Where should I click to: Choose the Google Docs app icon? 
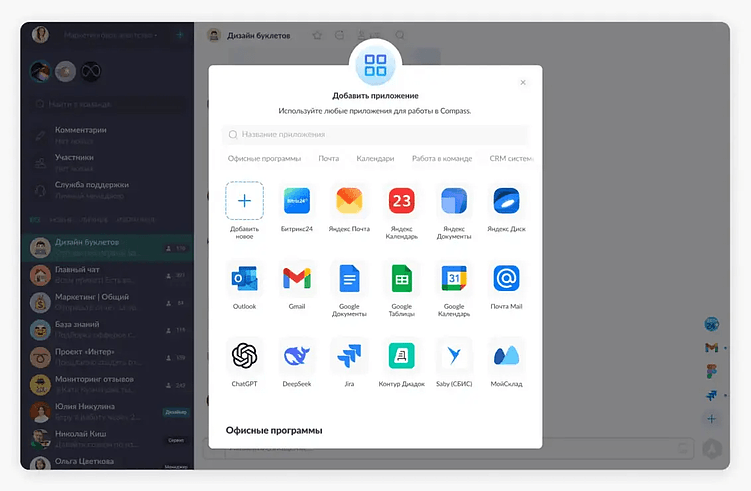tap(349, 278)
